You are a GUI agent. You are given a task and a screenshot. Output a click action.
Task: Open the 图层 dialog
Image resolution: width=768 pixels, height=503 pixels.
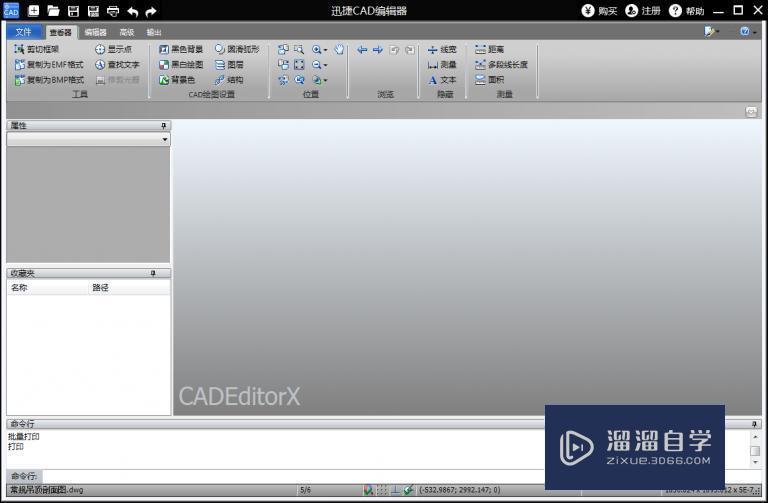coord(230,64)
